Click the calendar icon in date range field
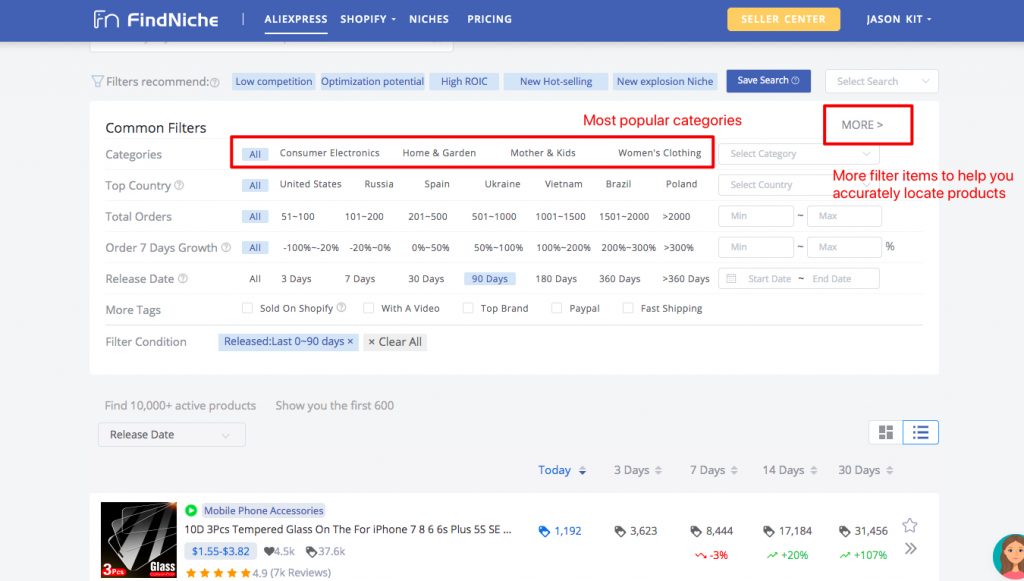1024x581 pixels. tap(731, 279)
